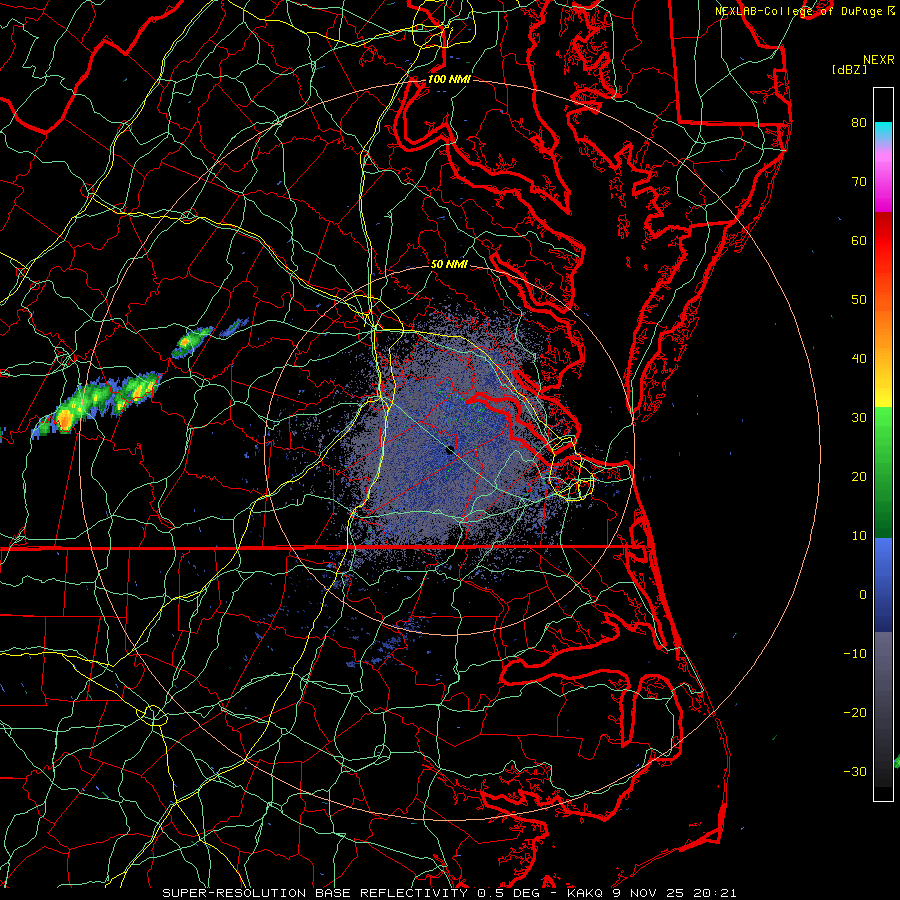Click the radar site dot at the rings' center
The image size is (900, 900).
(x=450, y=450)
